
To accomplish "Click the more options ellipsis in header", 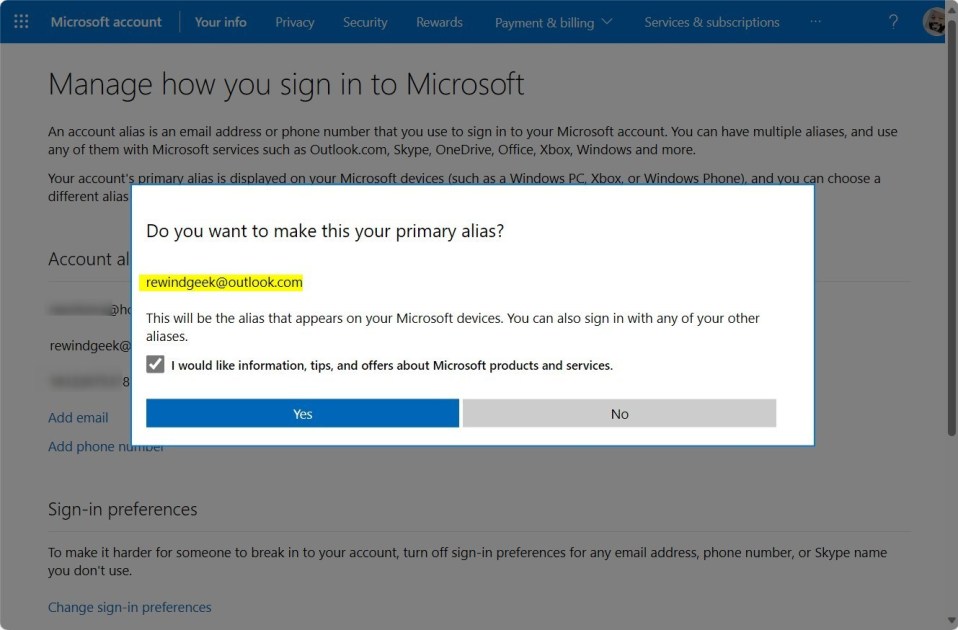I will click(x=816, y=22).
